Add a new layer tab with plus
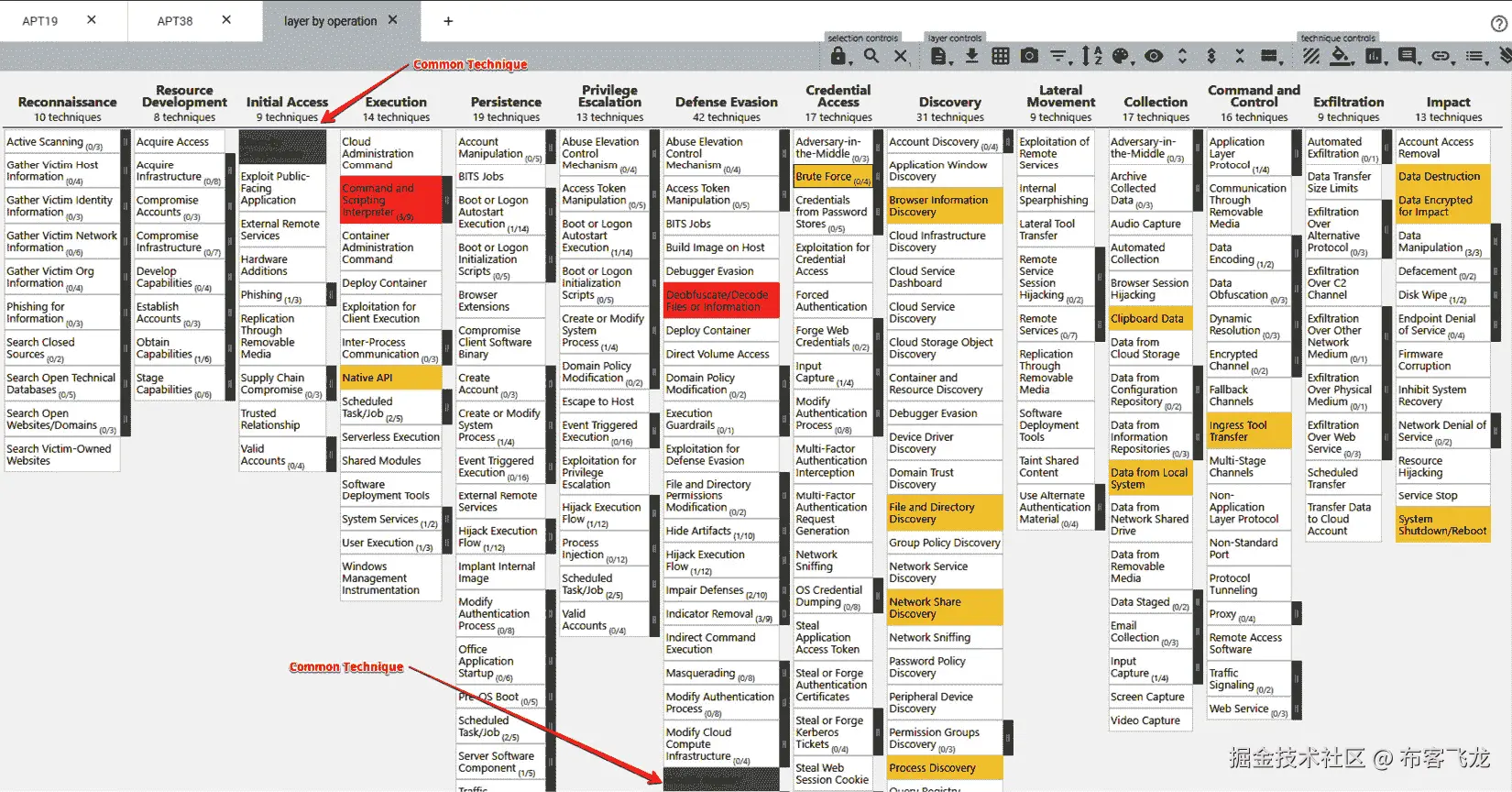1512x792 pixels. coord(448,21)
